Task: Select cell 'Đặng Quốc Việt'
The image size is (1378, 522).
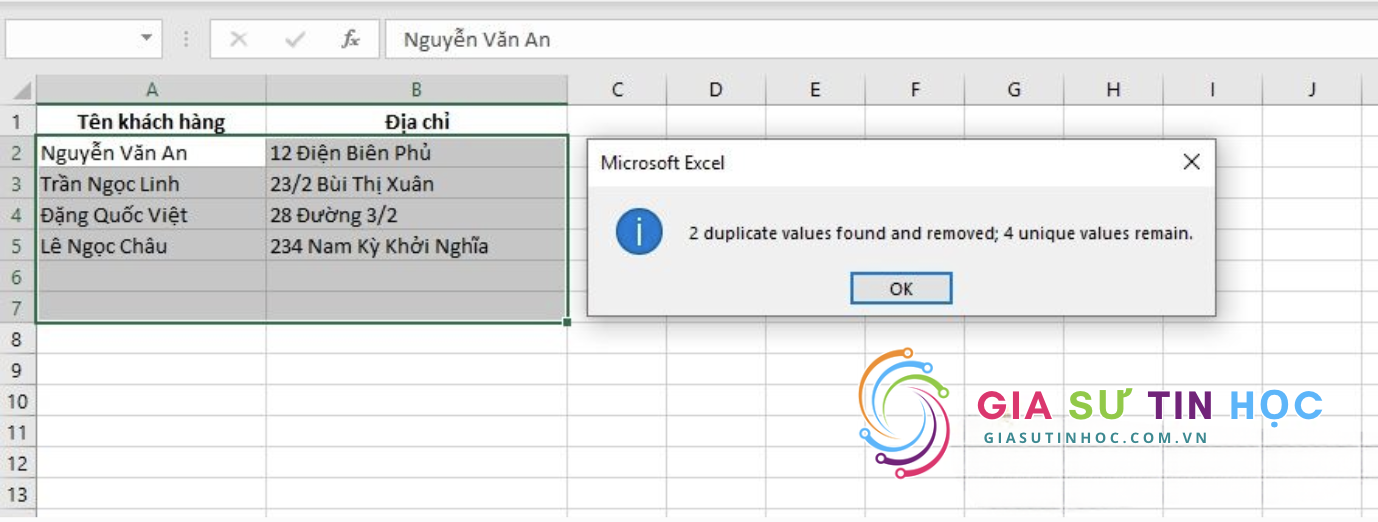Action: 152,215
